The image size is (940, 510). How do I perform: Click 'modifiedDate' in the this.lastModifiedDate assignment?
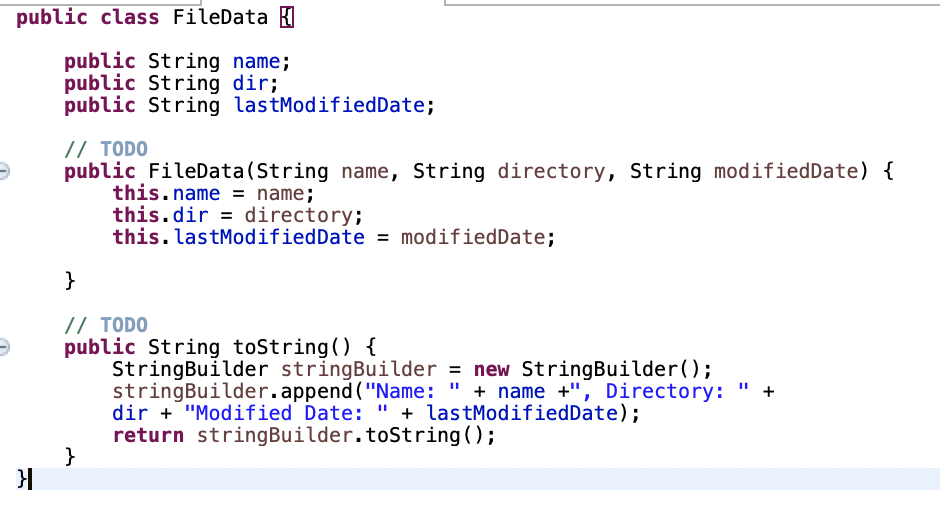click(473, 237)
